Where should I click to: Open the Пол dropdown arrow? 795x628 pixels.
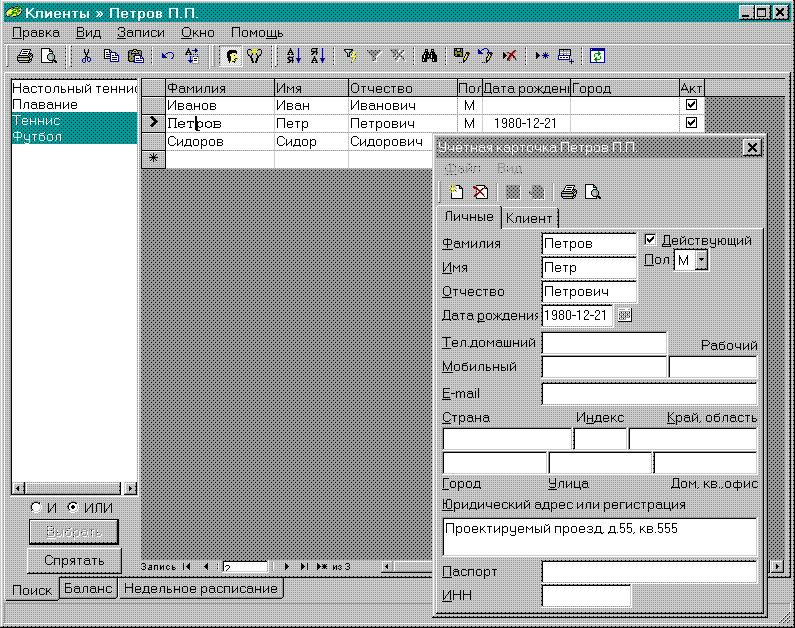tap(701, 261)
